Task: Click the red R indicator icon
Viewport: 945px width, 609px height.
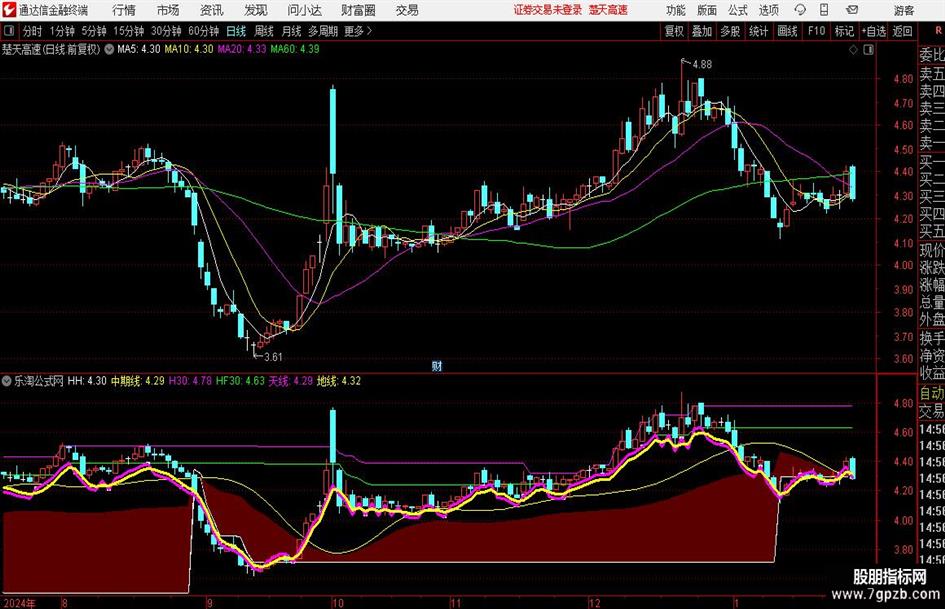Action: 938,31
